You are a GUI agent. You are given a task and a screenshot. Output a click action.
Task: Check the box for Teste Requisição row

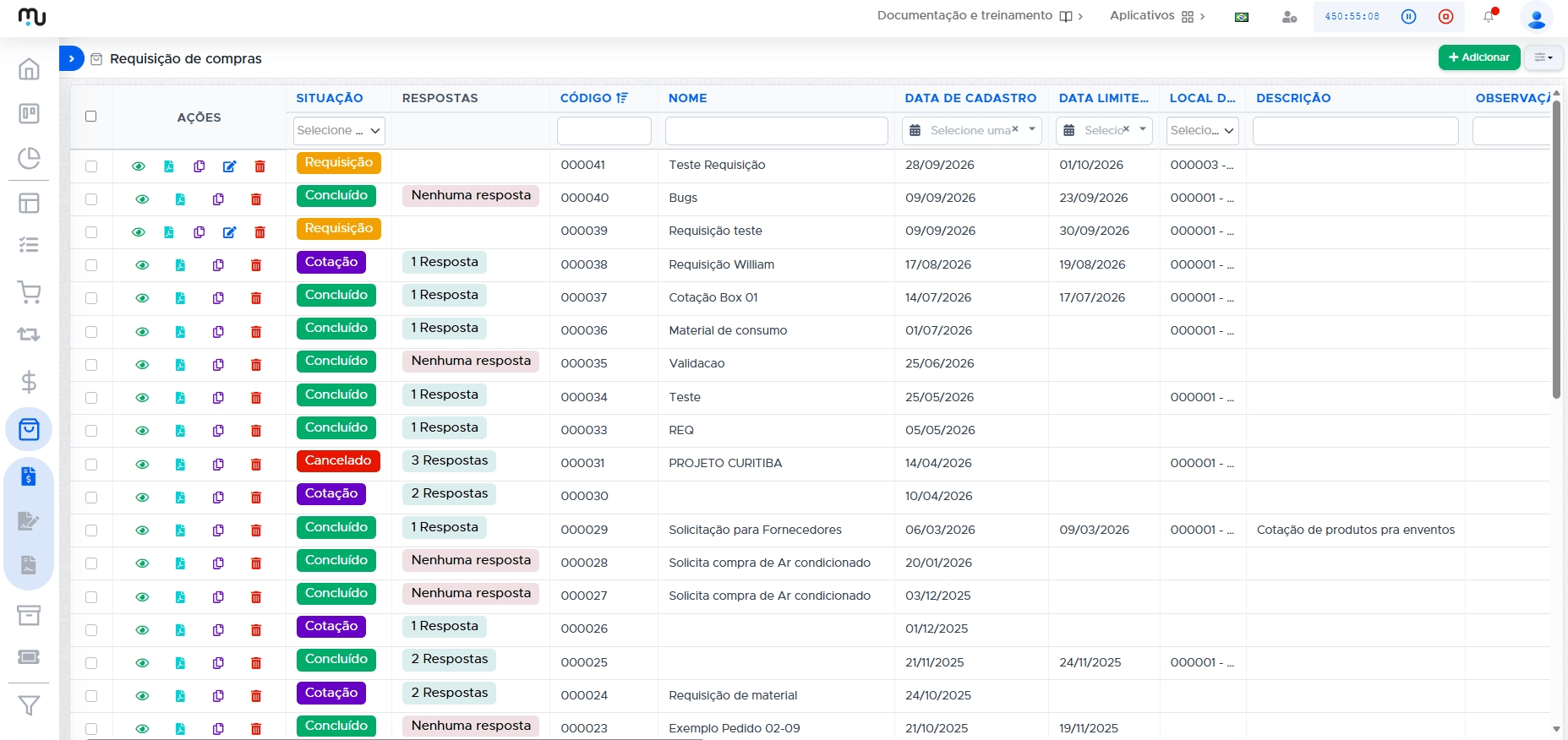pos(91,166)
